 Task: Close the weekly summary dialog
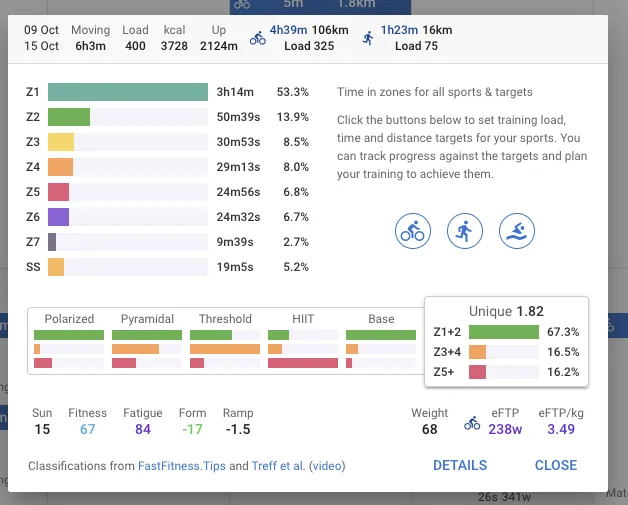pyautogui.click(x=555, y=465)
